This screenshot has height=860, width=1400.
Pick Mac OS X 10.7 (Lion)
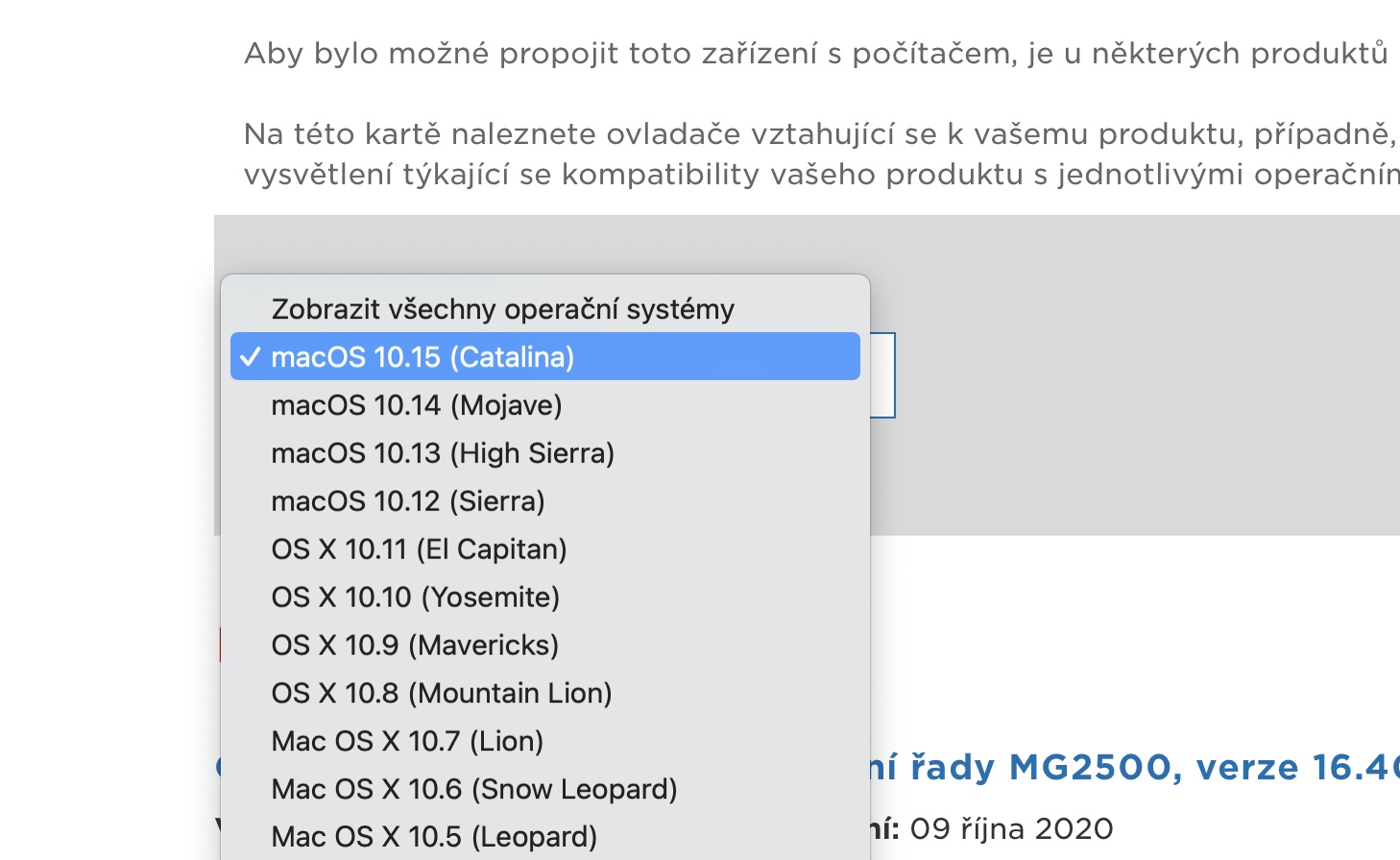407,741
